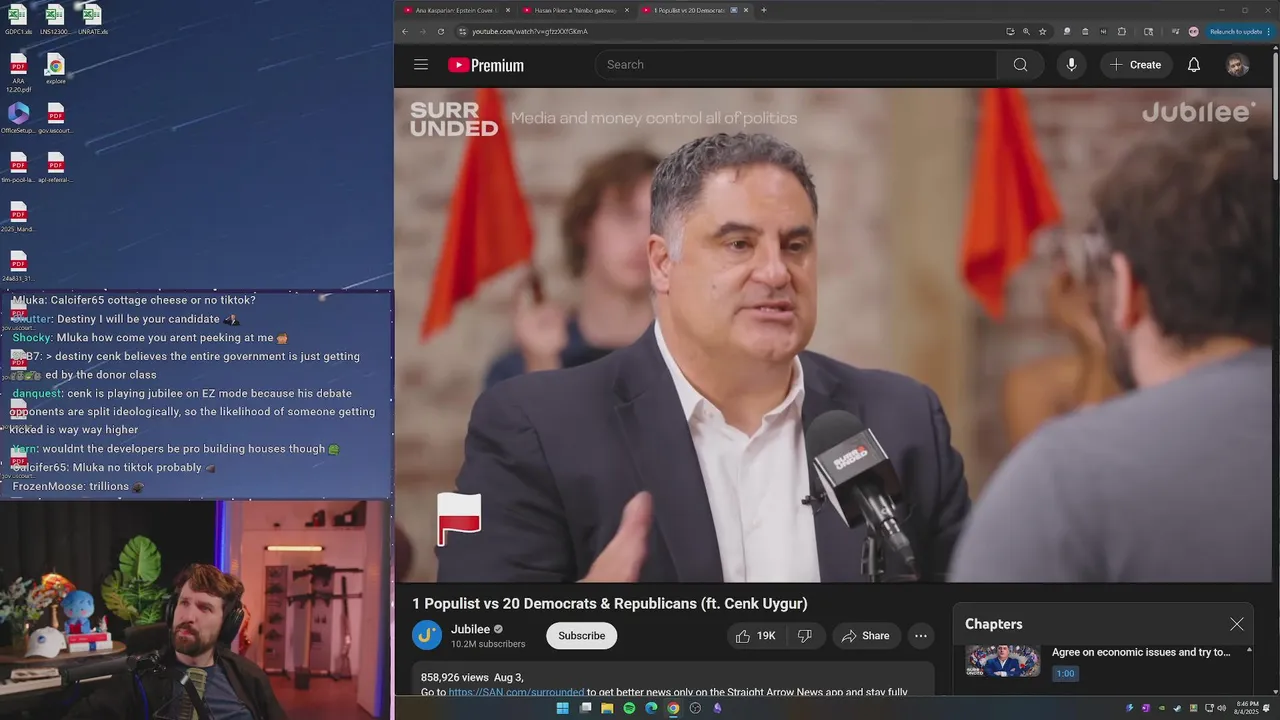Screen dimensions: 1280x720
Task: Switch to Chrome in the taskbar
Action: click(673, 708)
